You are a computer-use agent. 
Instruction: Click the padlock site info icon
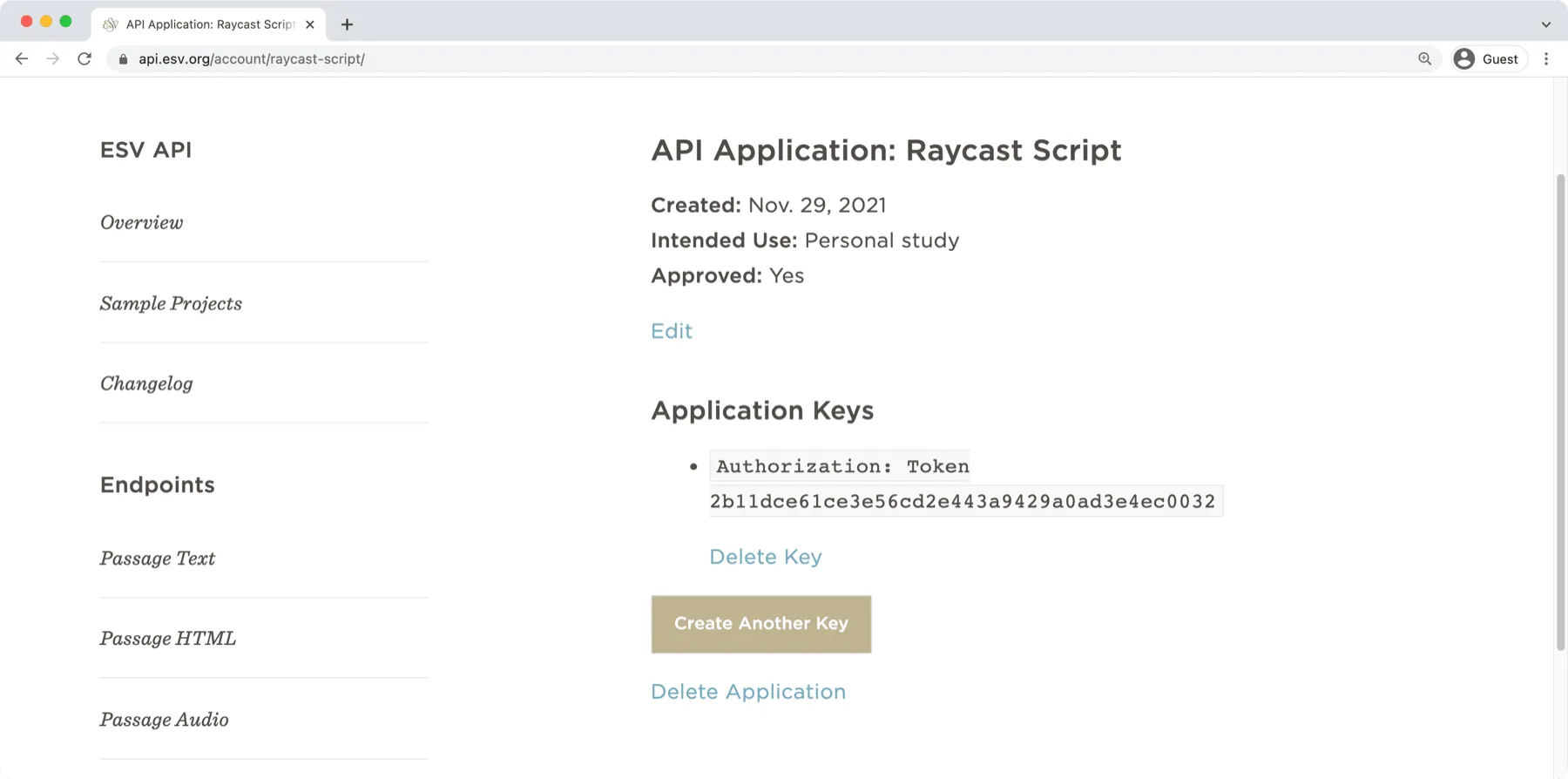123,59
